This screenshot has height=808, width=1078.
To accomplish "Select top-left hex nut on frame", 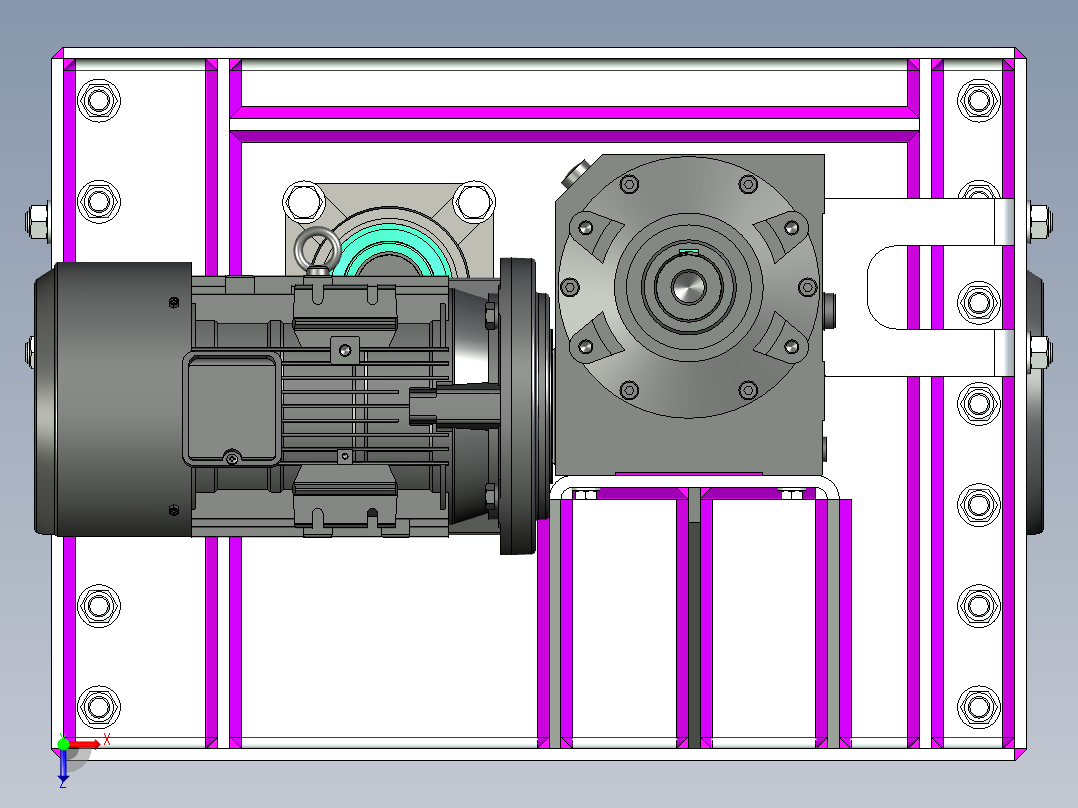I will pyautogui.click(x=98, y=100).
